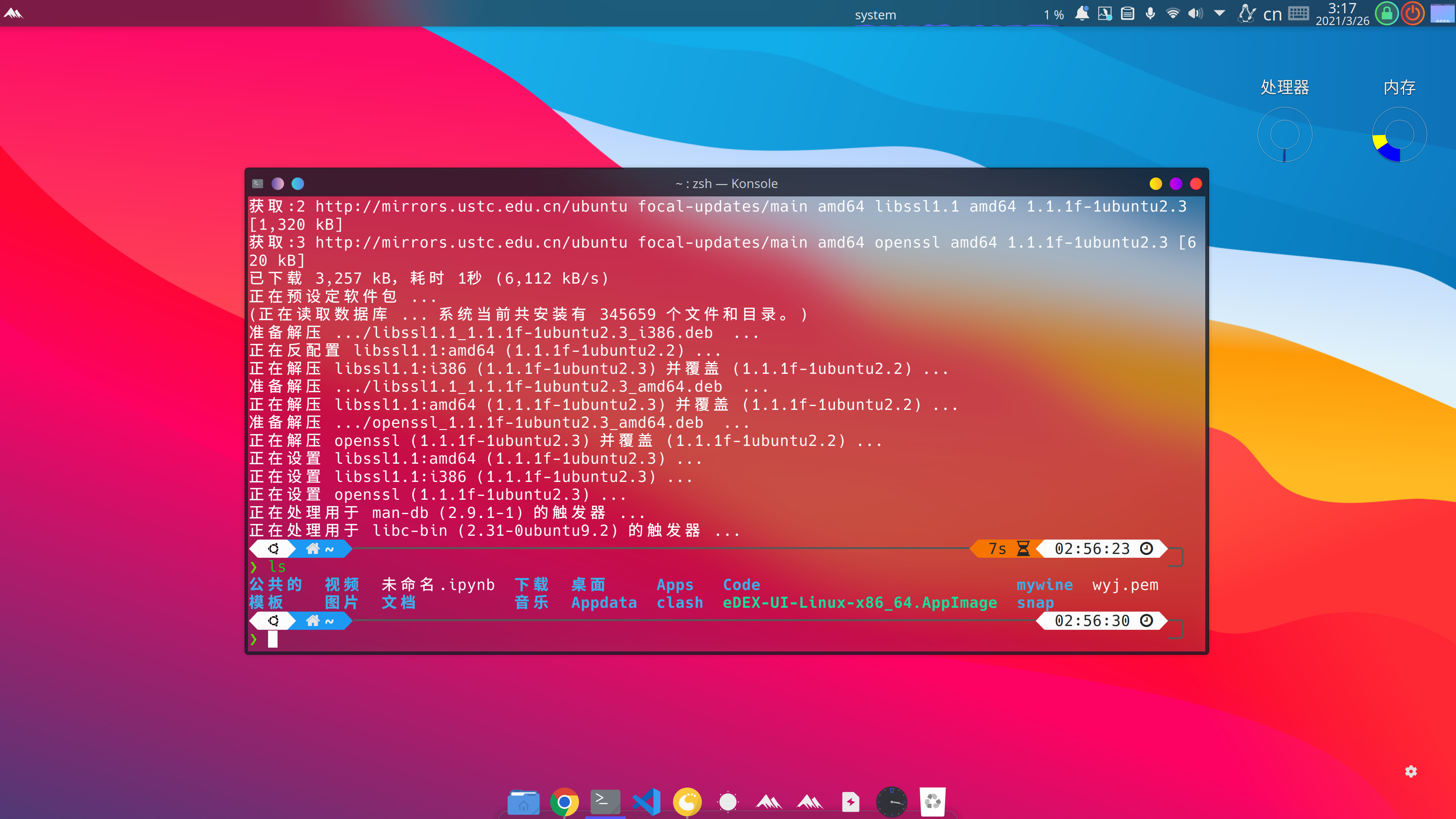
Task: Click the second mountain logo icon in dock
Action: 810,802
